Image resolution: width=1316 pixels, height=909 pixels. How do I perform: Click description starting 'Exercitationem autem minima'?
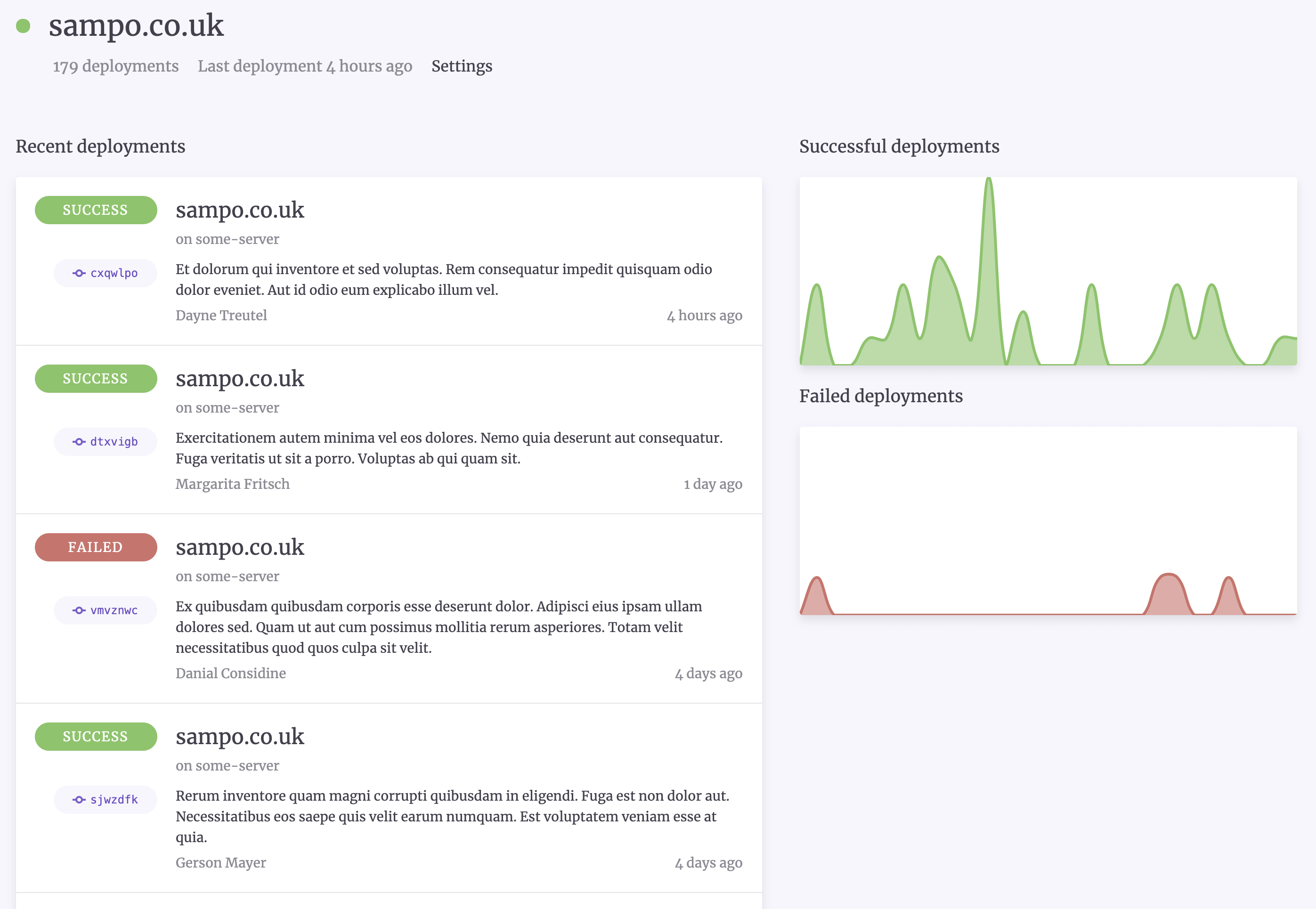[449, 448]
